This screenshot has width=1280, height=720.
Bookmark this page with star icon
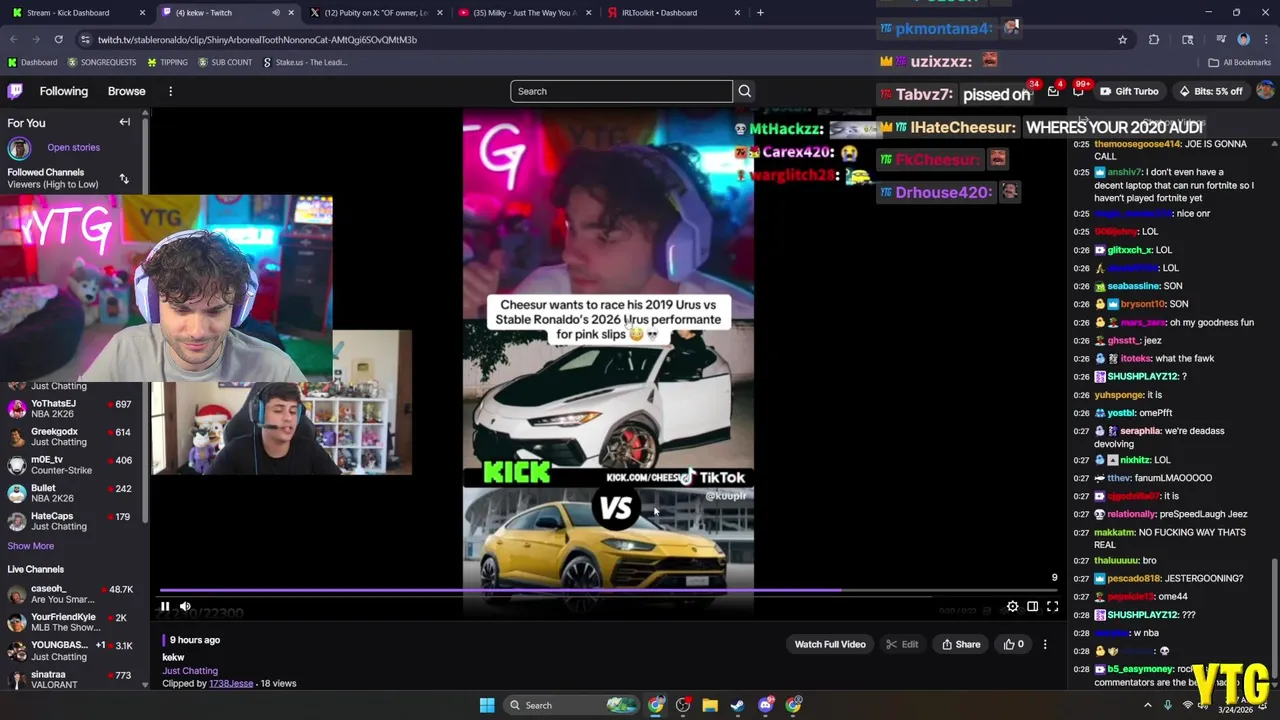click(x=1122, y=40)
